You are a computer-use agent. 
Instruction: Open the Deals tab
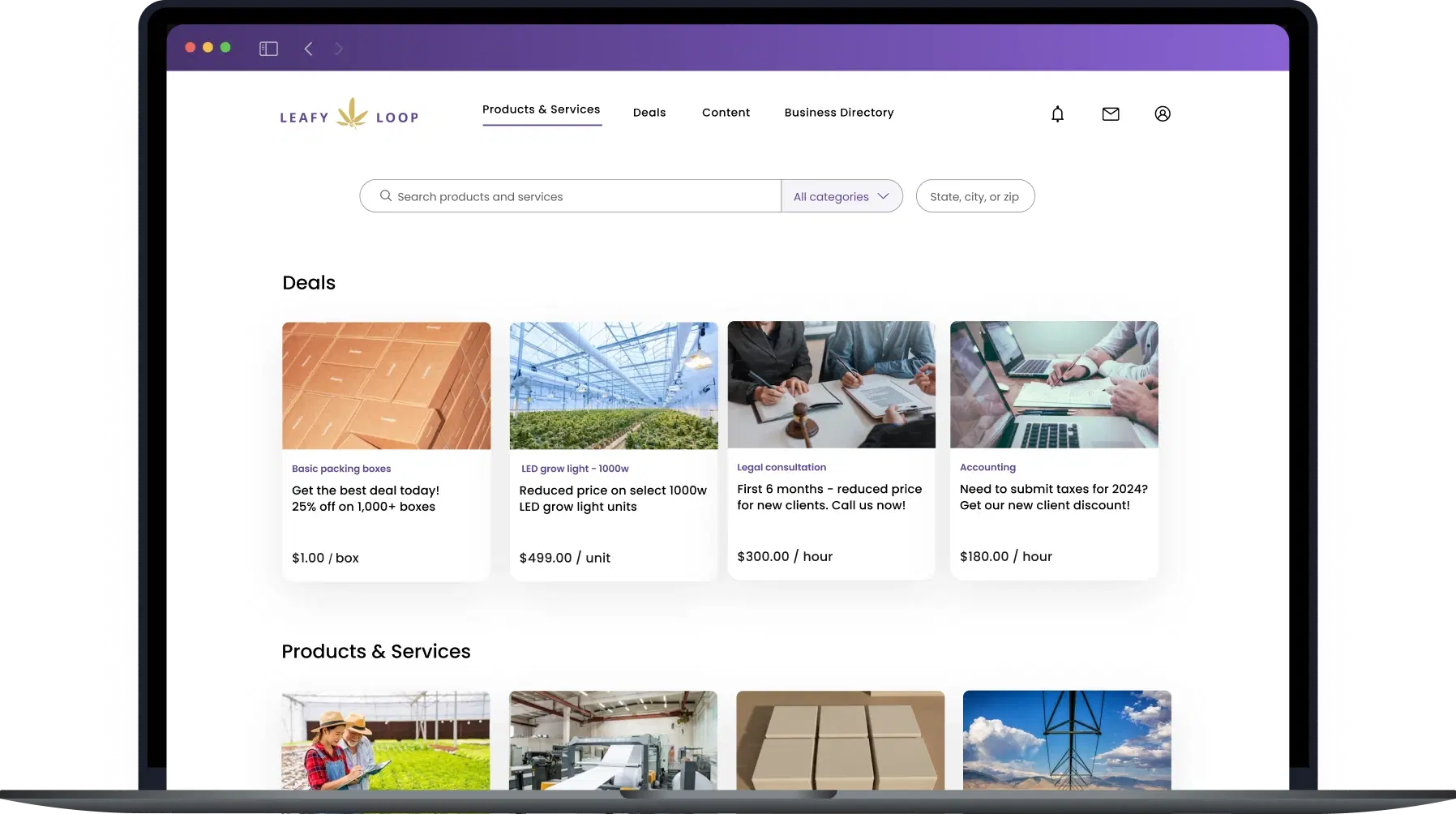pyautogui.click(x=649, y=113)
